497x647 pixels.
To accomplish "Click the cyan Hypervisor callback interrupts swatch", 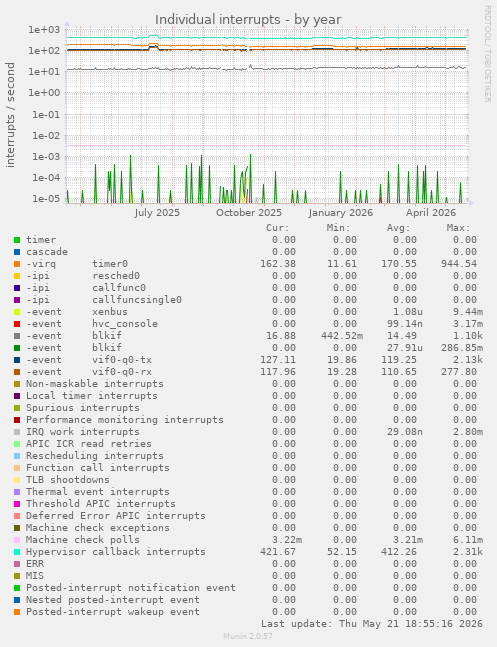I will click(17, 552).
